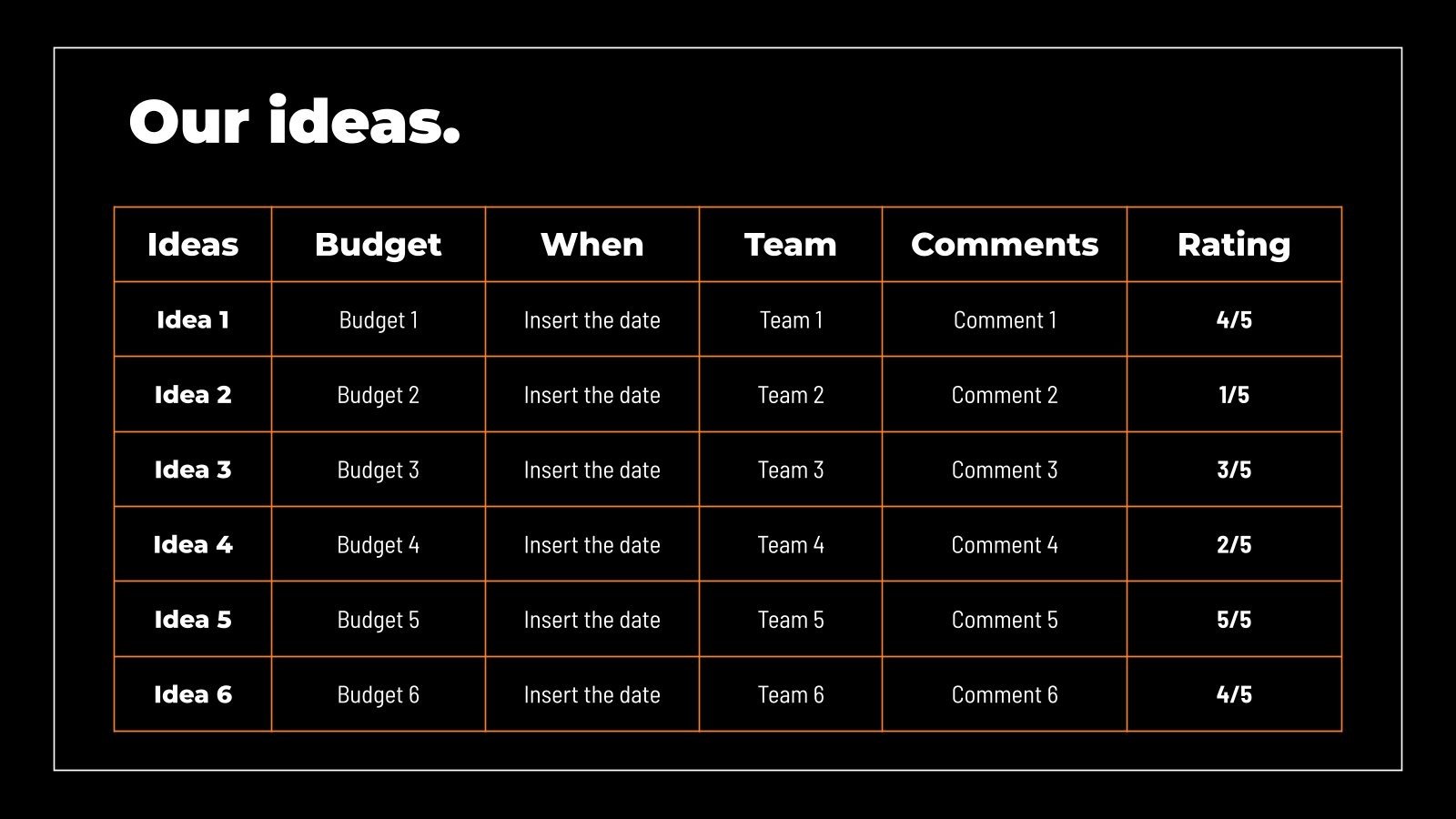Select the 3/5 rating cell
The image size is (1456, 819).
[x=1233, y=470]
